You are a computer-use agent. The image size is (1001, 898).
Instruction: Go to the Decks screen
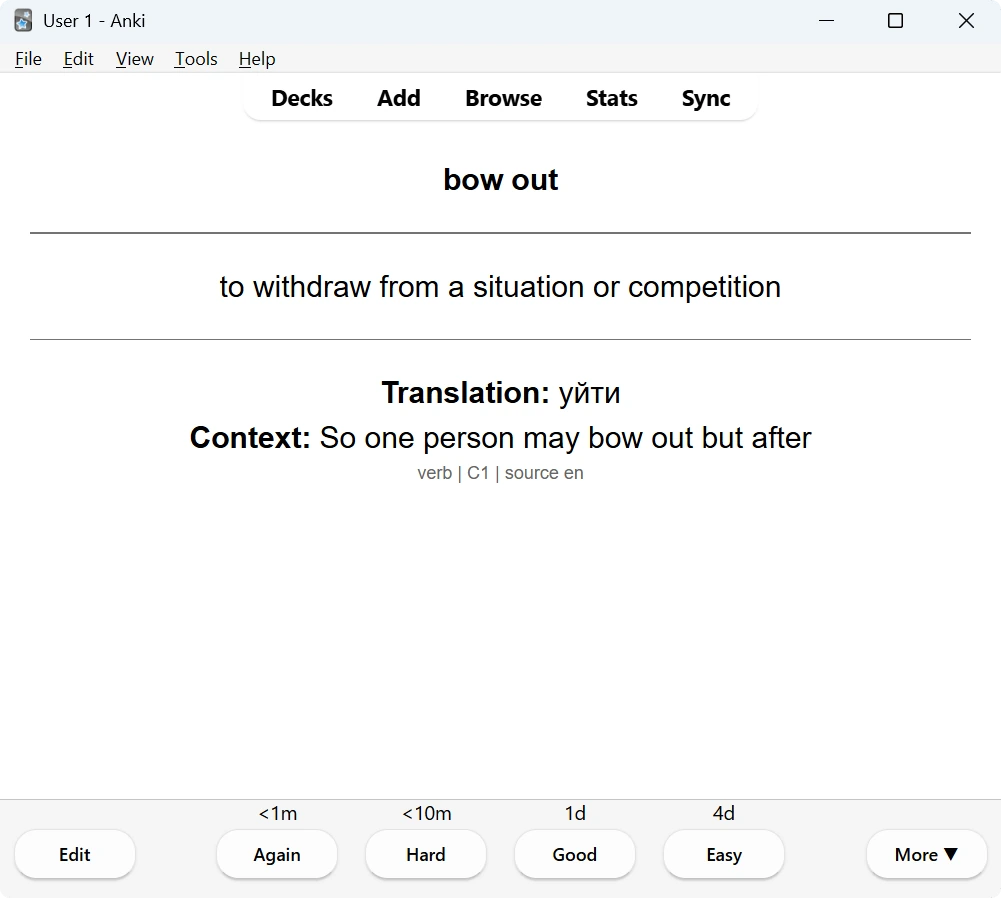pyautogui.click(x=302, y=98)
